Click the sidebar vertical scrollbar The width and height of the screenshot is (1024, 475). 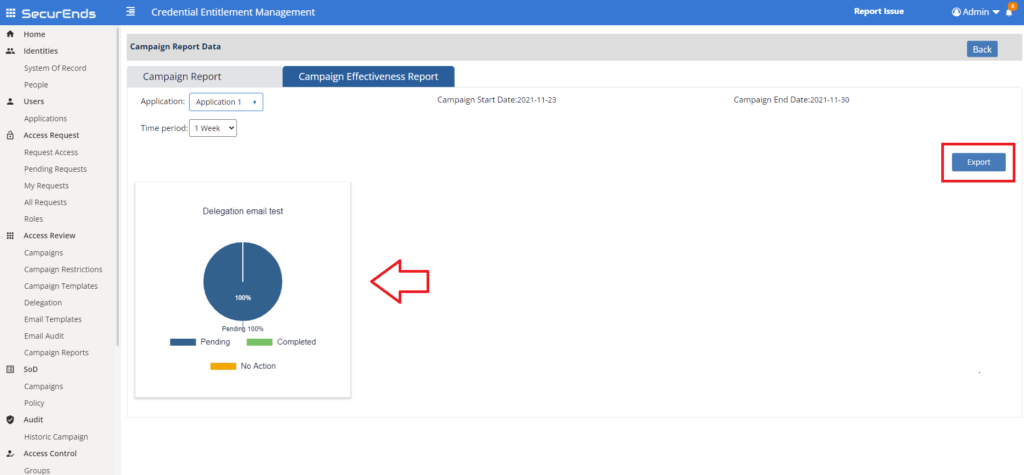click(x=118, y=186)
